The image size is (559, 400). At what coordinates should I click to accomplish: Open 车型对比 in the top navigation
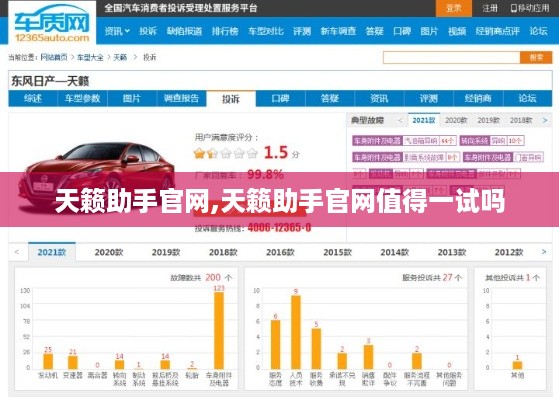[x=266, y=31]
